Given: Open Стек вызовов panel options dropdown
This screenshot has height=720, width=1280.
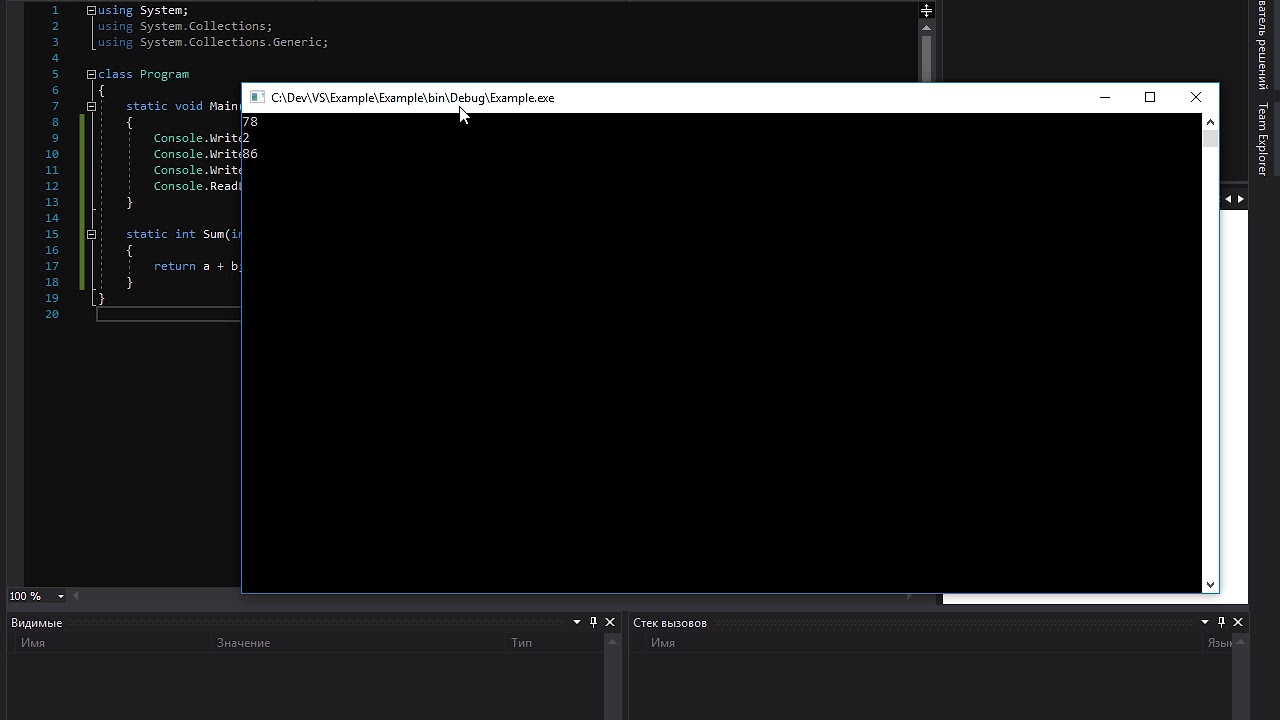Looking at the screenshot, I should [1205, 622].
